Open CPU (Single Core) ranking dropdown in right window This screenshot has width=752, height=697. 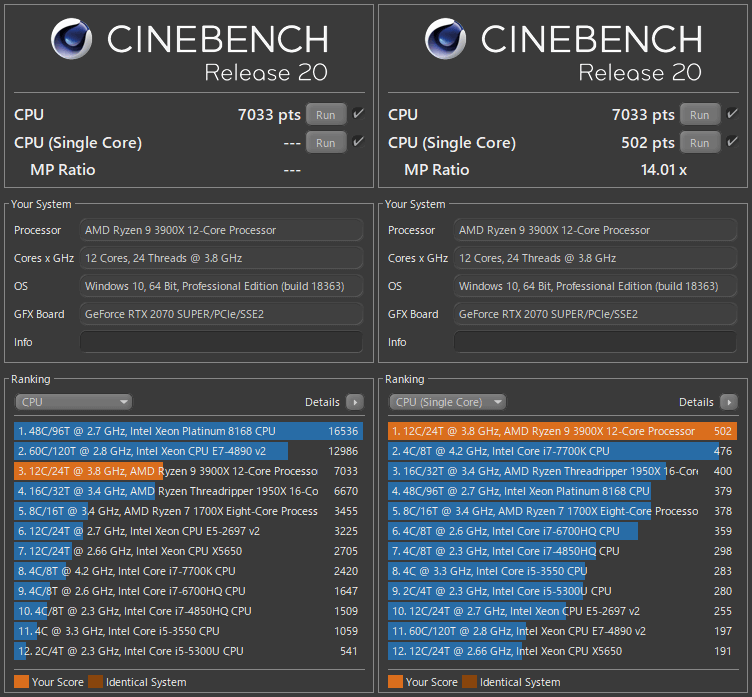click(x=447, y=402)
